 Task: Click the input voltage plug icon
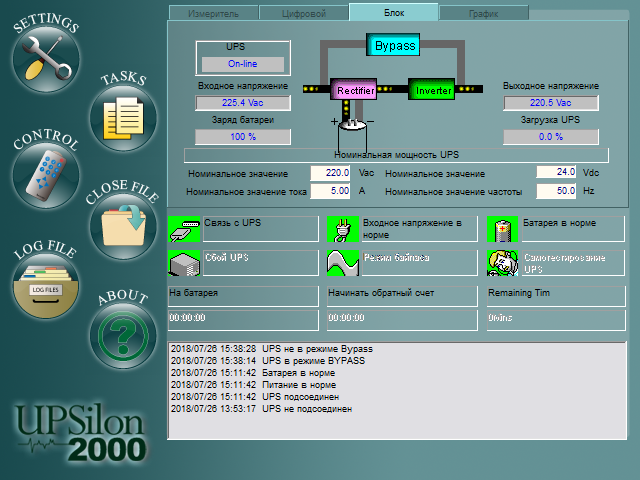click(x=343, y=229)
